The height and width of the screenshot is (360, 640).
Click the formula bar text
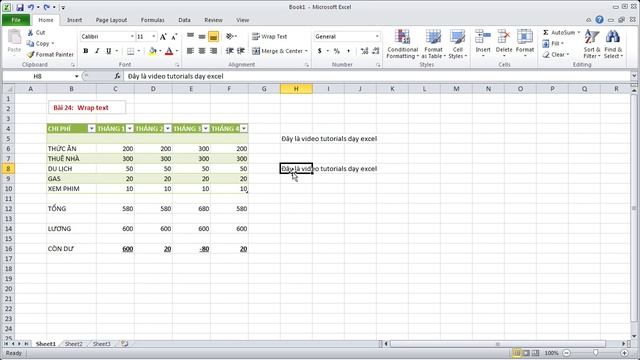point(176,76)
